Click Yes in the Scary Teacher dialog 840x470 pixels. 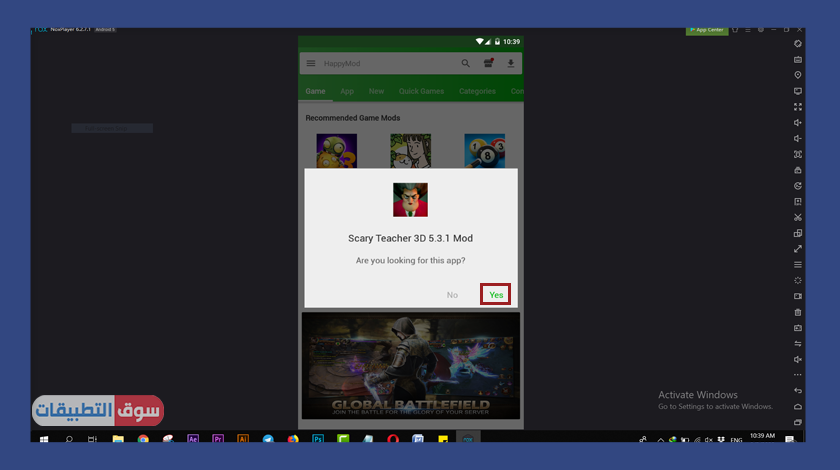click(x=496, y=294)
